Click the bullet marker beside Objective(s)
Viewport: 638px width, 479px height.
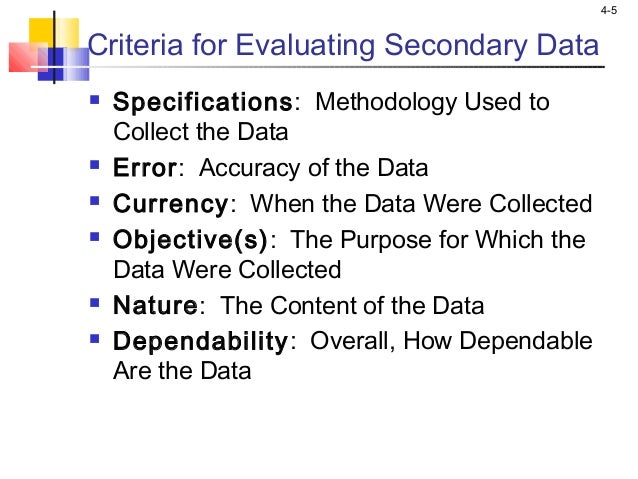point(94,237)
